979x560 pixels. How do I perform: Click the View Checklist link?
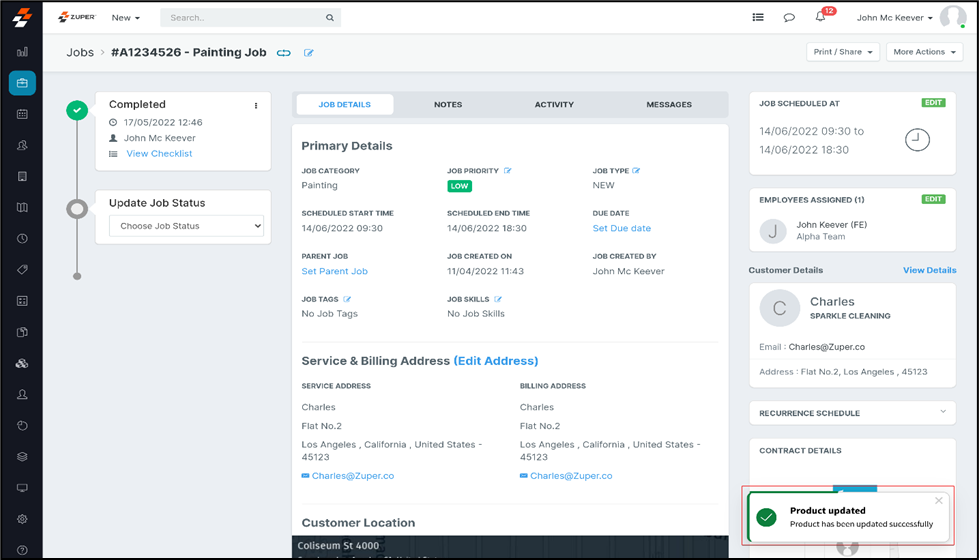[159, 154]
